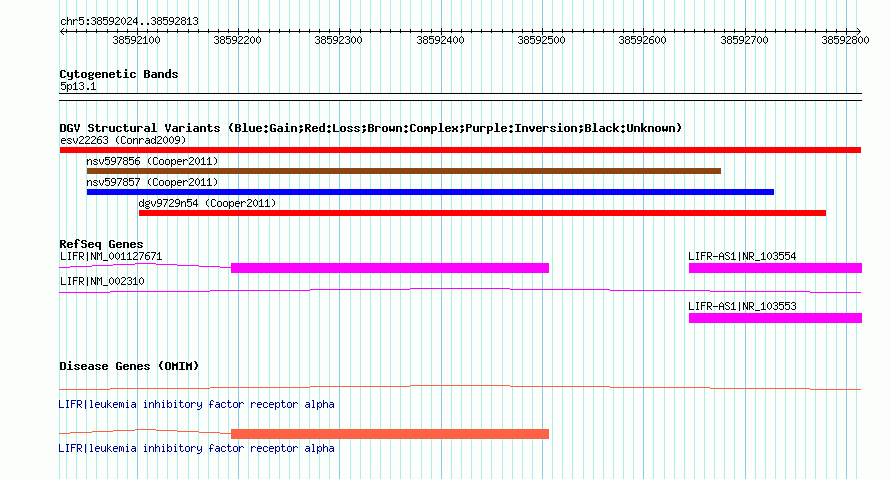
Task: Click ruler position 38592400
Action: coord(440,40)
